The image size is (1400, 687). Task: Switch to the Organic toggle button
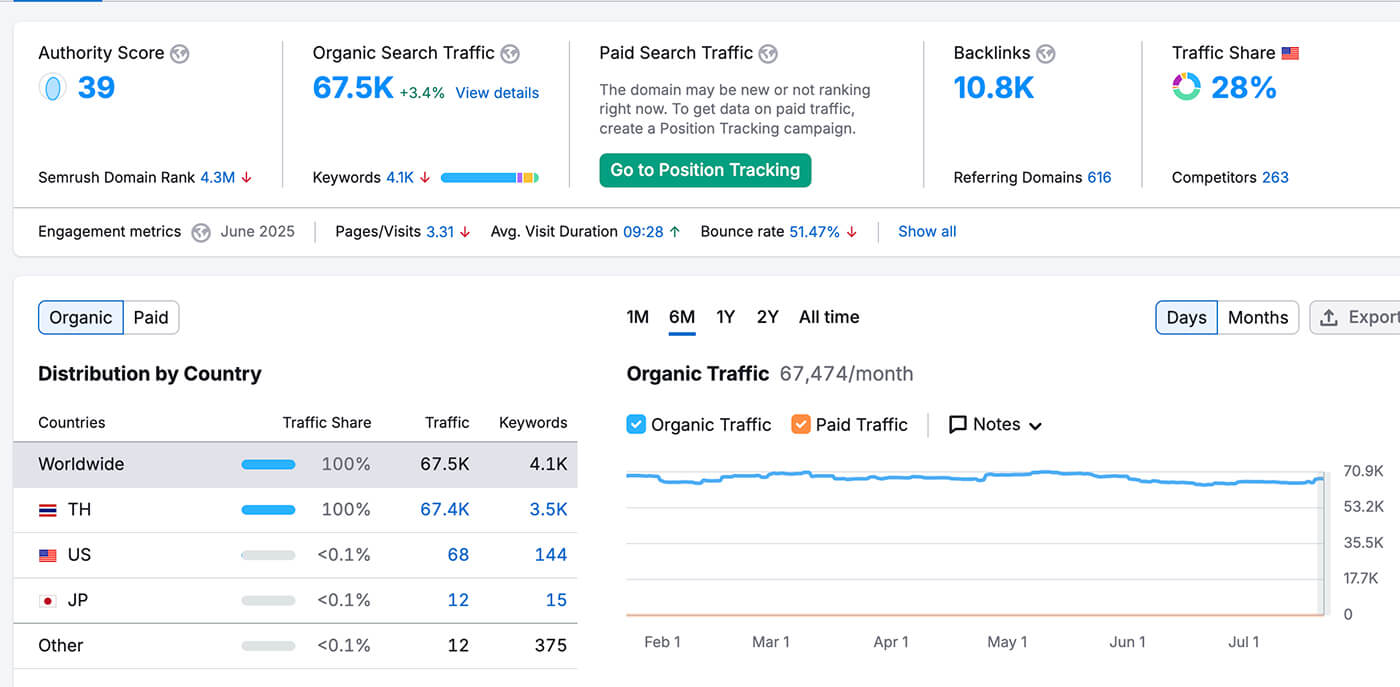click(81, 318)
